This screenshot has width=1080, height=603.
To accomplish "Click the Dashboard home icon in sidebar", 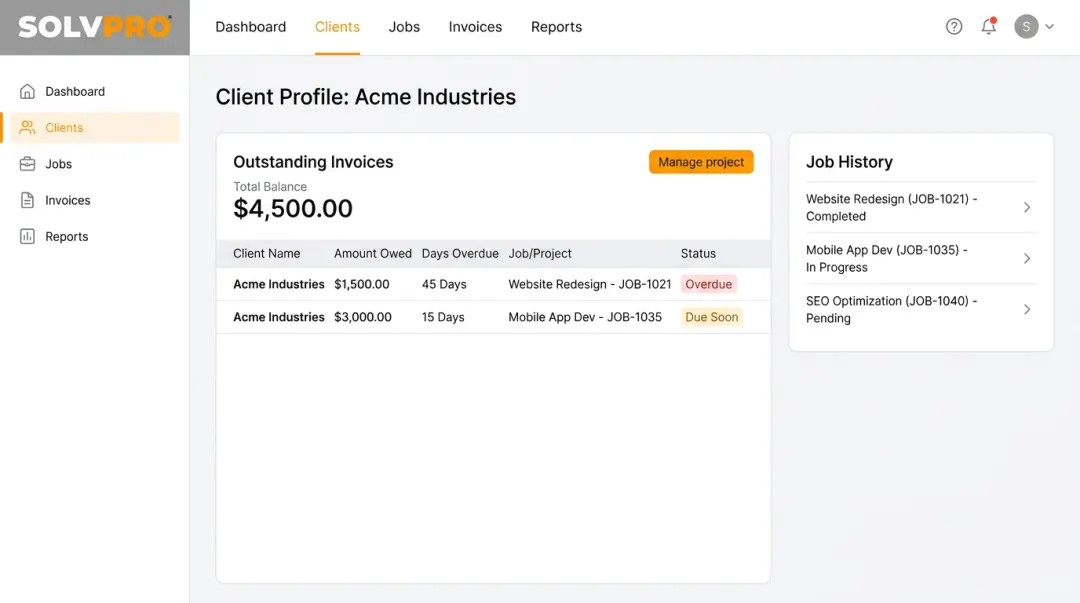I will click(27, 91).
